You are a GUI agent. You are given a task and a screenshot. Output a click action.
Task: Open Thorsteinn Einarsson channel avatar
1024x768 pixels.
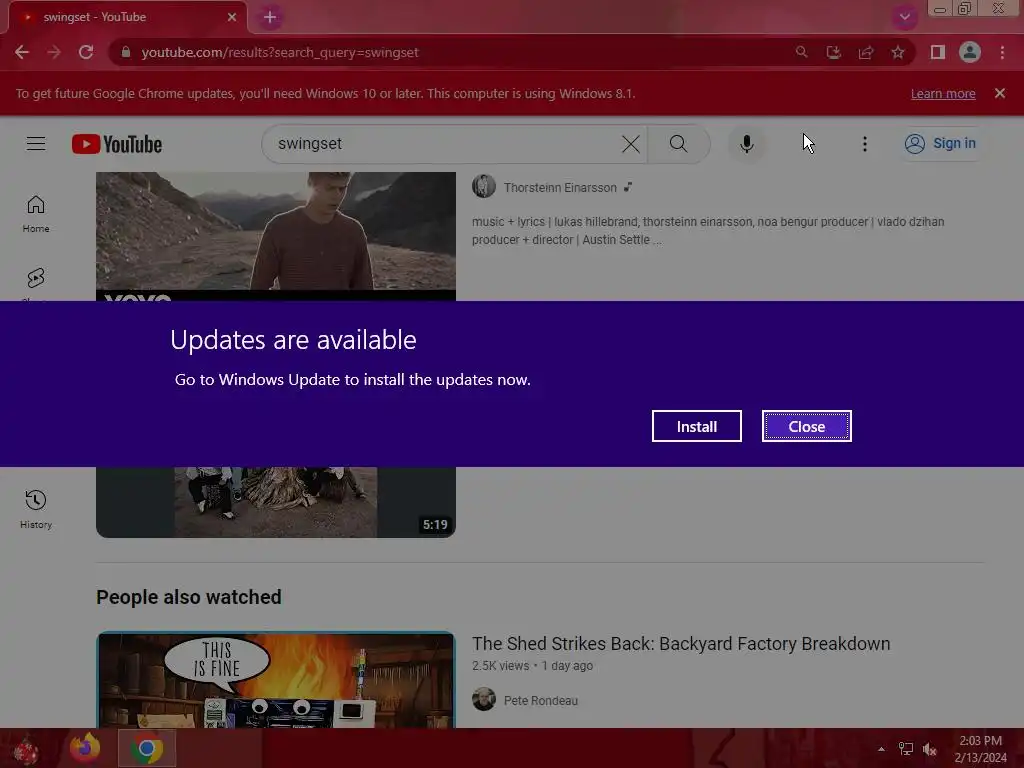point(484,187)
